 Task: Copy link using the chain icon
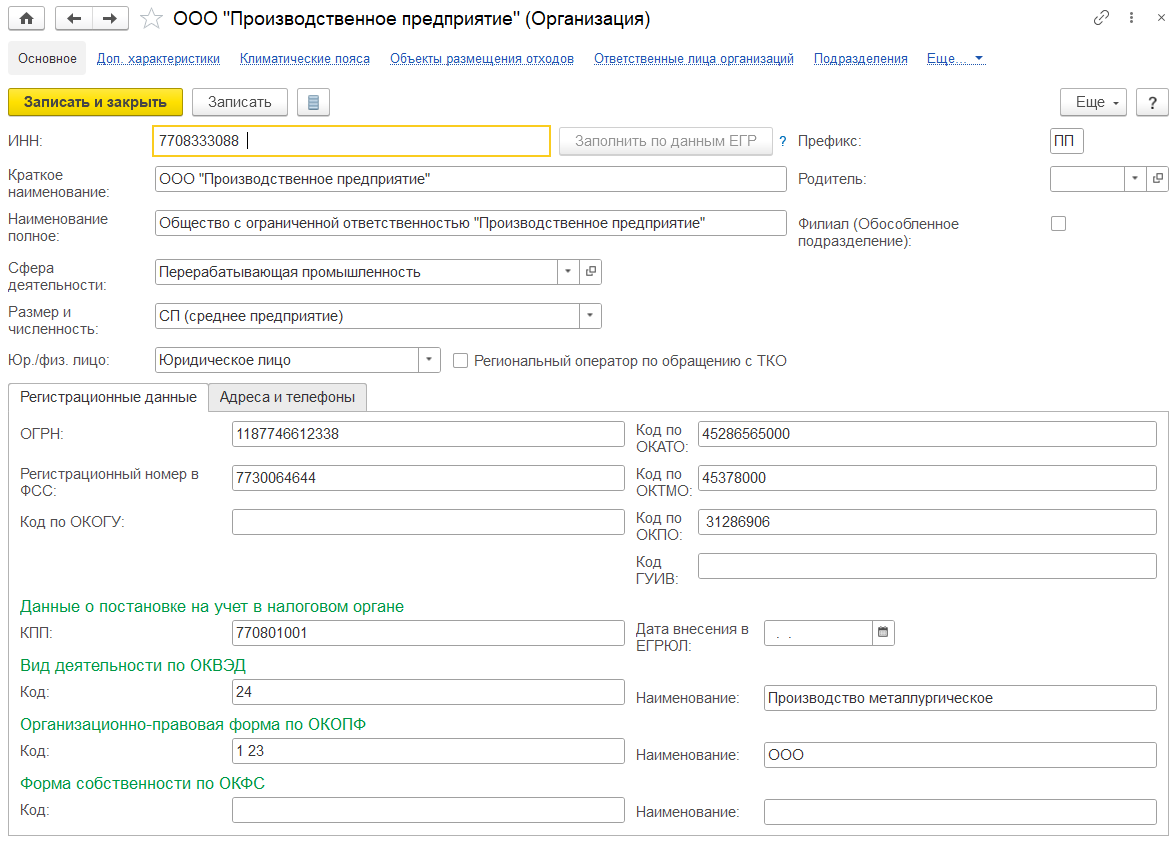(x=1101, y=18)
